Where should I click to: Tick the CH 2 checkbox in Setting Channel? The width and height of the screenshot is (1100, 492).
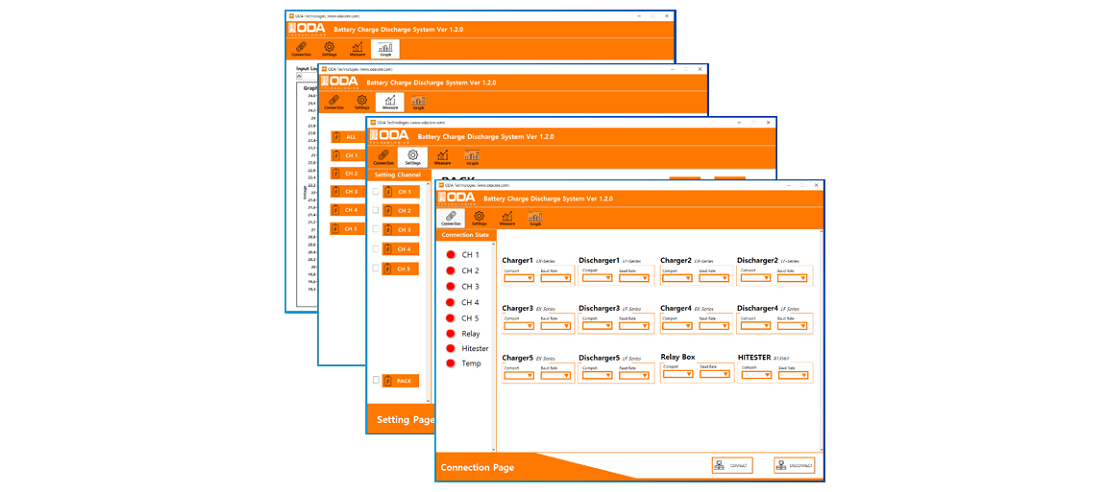pos(375,210)
